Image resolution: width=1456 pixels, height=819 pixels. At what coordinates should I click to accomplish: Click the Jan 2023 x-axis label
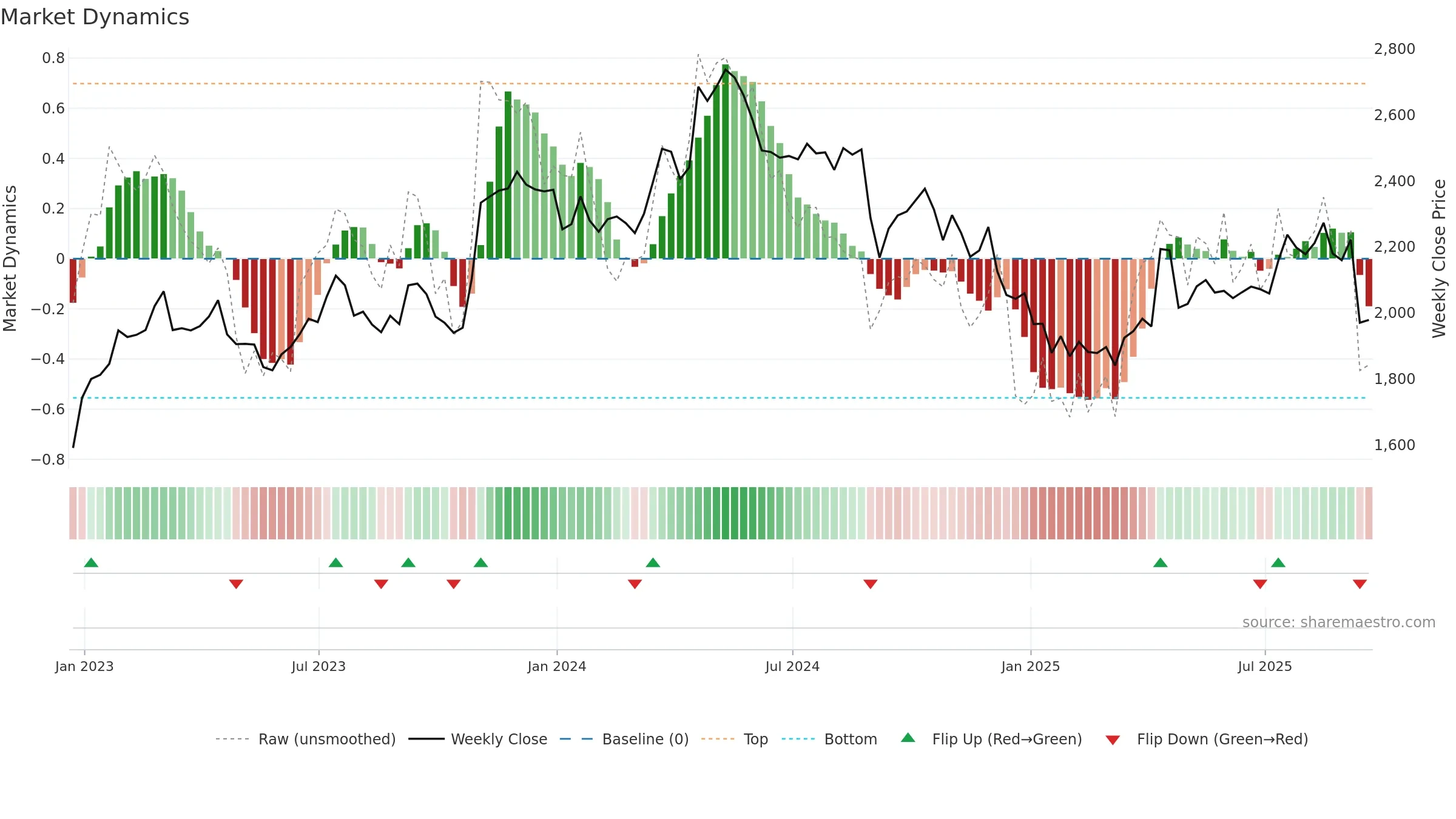coord(84,666)
